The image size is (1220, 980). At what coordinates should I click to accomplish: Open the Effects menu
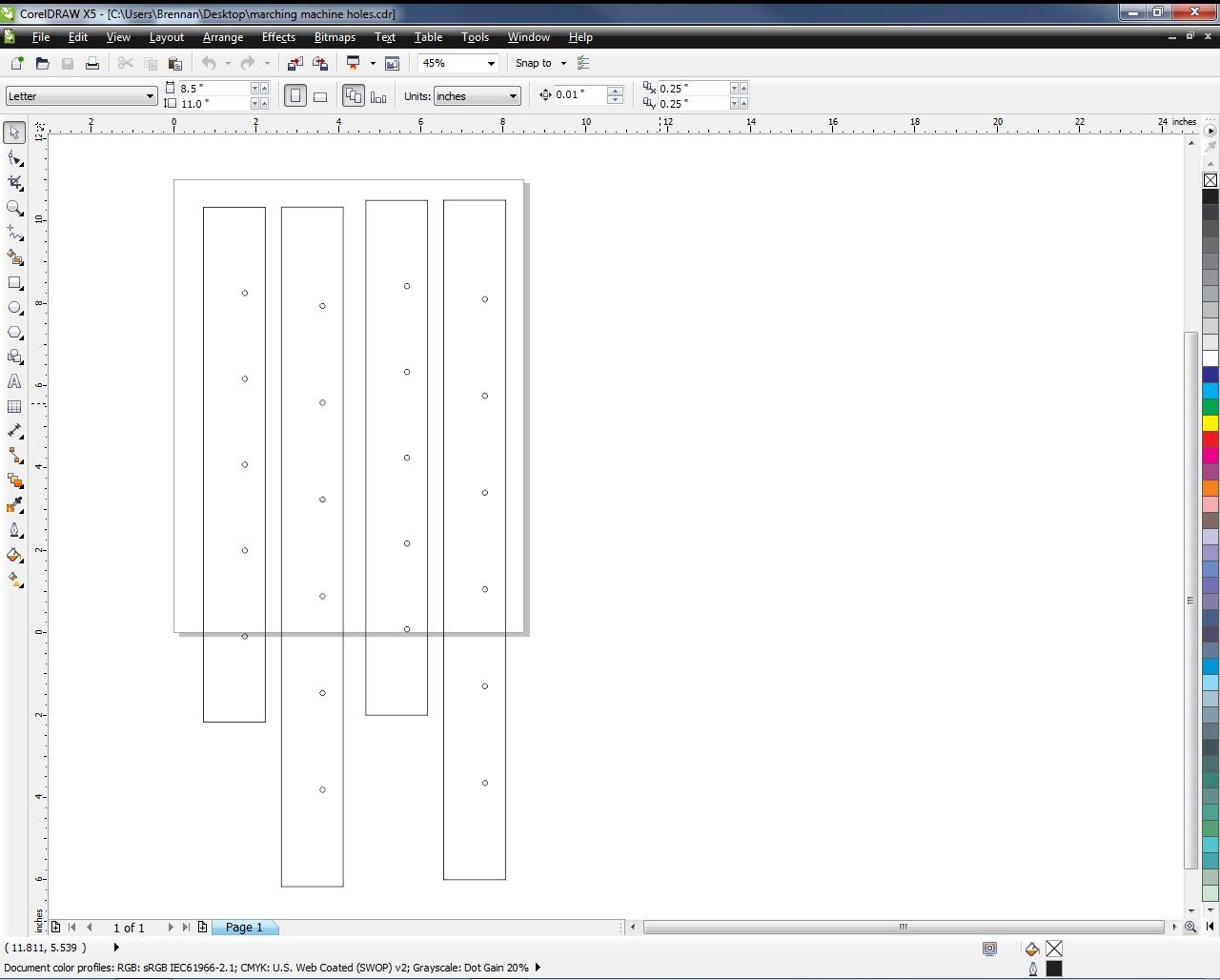coord(278,37)
